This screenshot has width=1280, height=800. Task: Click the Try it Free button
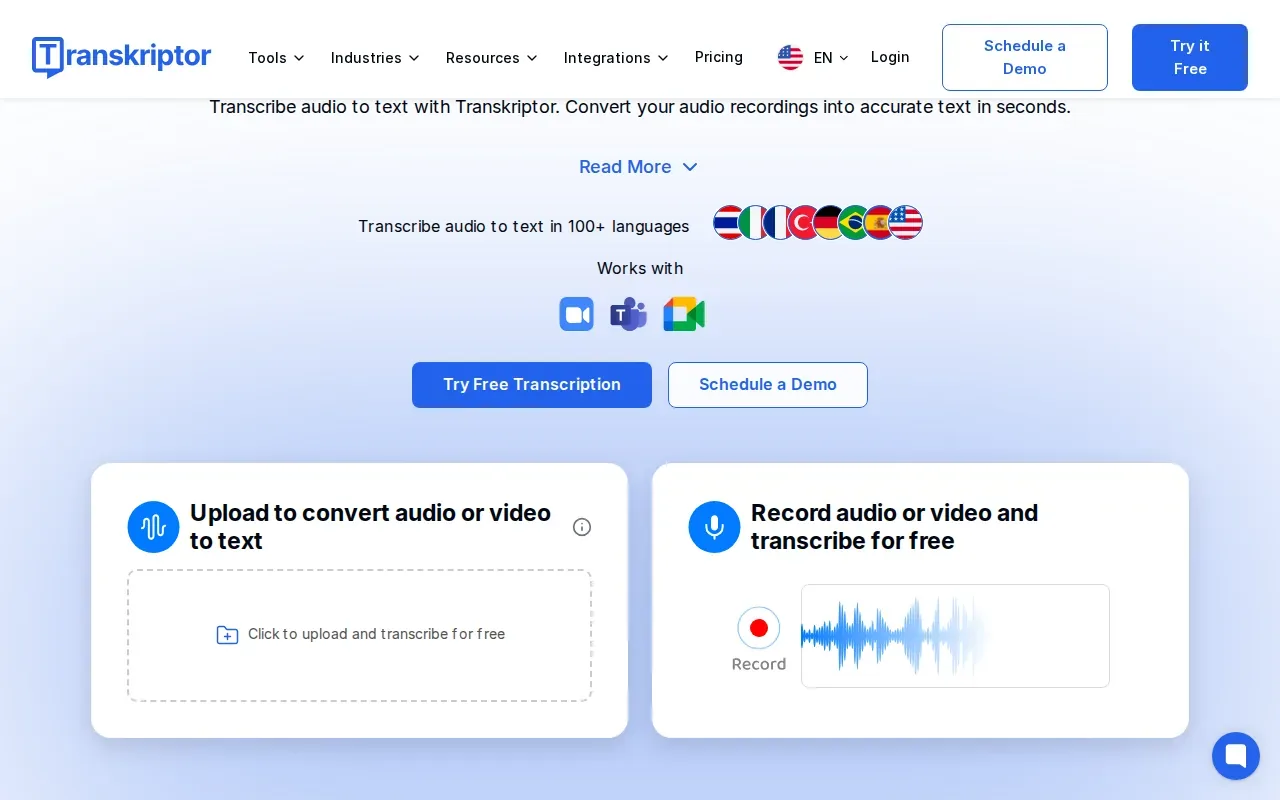point(1190,57)
